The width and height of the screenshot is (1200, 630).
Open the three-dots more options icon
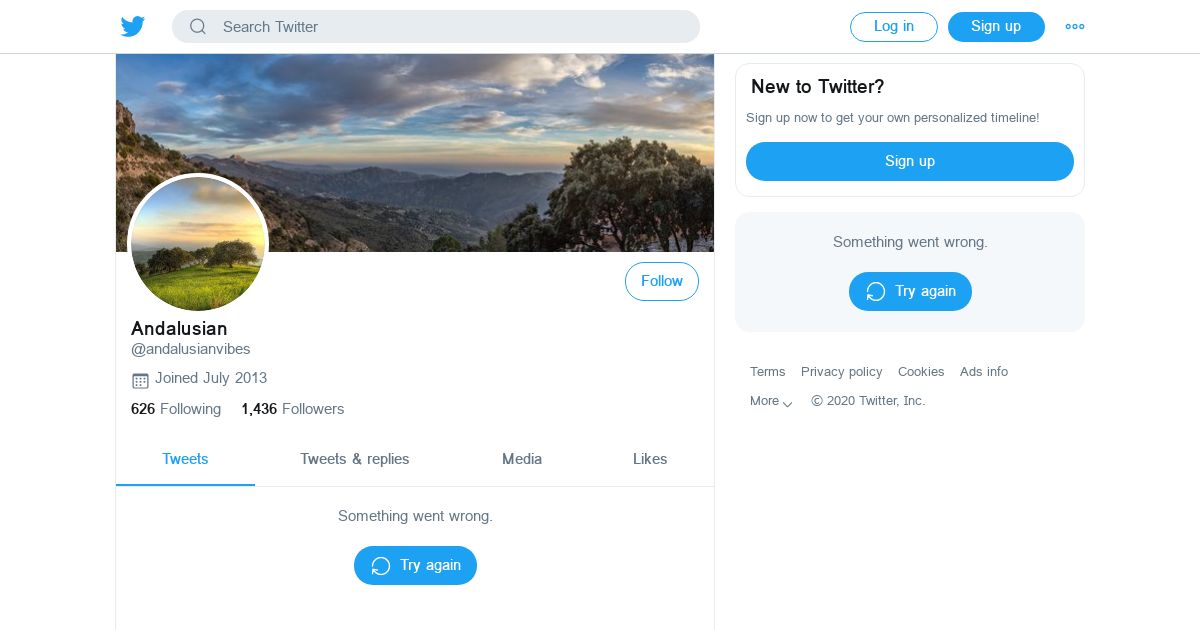pos(1075,27)
